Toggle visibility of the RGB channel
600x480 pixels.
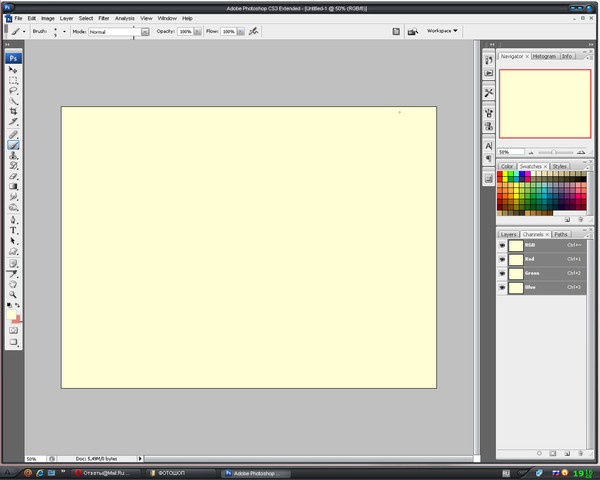tap(502, 245)
